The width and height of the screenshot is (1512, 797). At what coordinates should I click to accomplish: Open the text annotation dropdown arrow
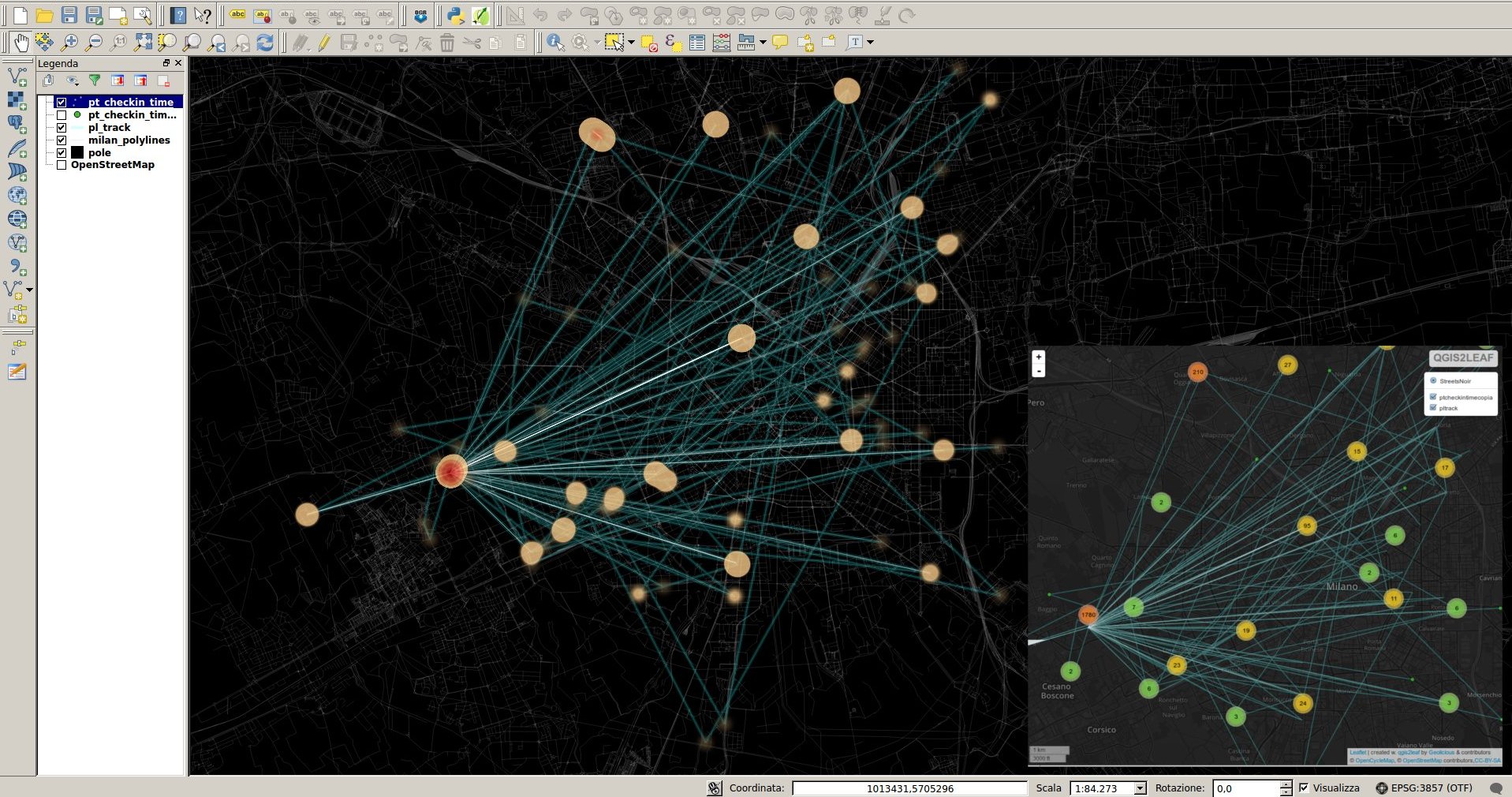click(x=871, y=42)
